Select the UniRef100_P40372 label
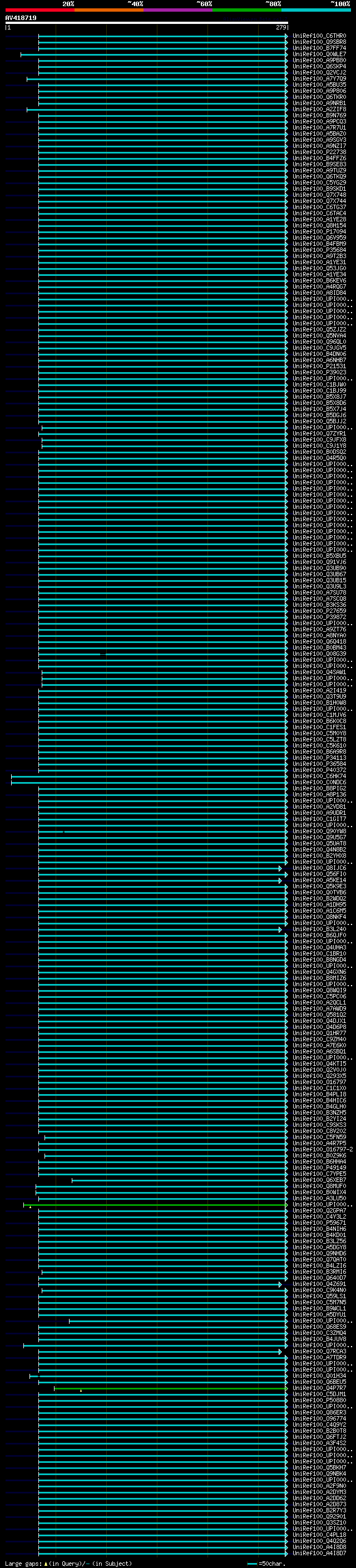This screenshot has height=1568, width=356. click(319, 770)
